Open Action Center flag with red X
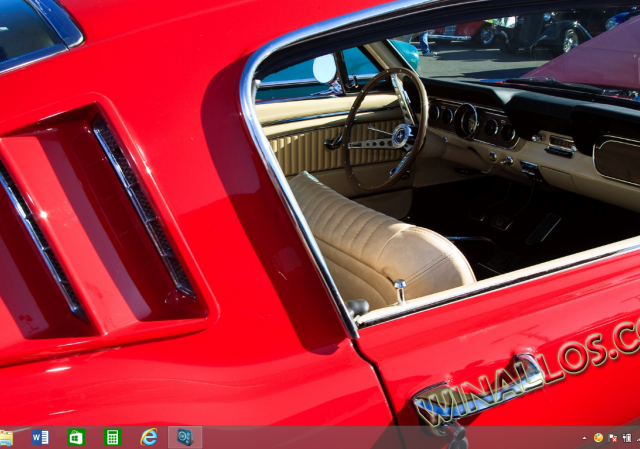The image size is (640, 449). click(612, 438)
